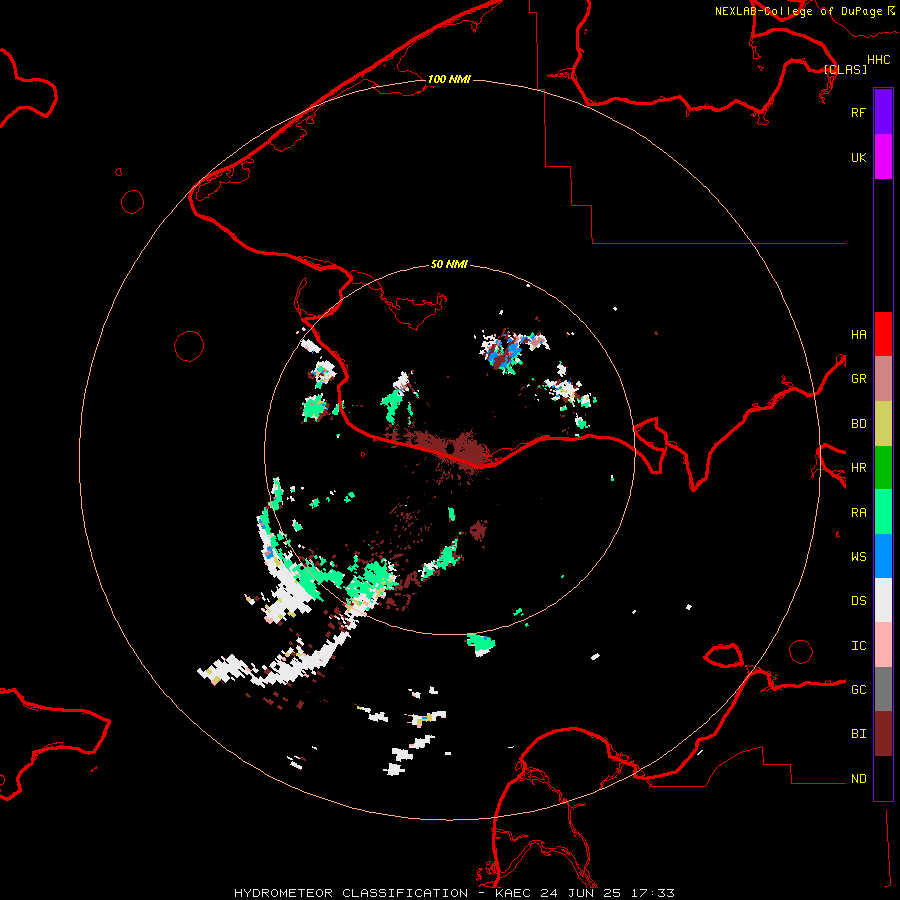Click the GC legend label
This screenshot has height=900, width=900.
(858, 689)
